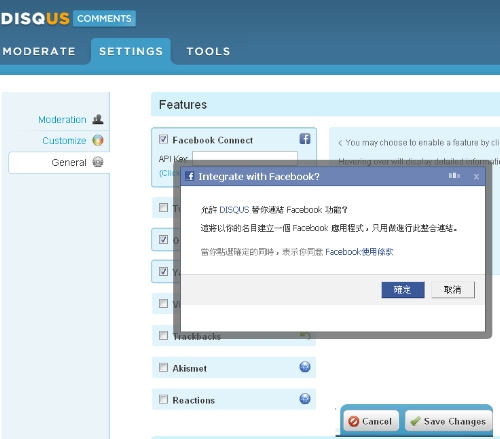Switch to the MODERATE tab
The image size is (500, 439).
tap(39, 51)
